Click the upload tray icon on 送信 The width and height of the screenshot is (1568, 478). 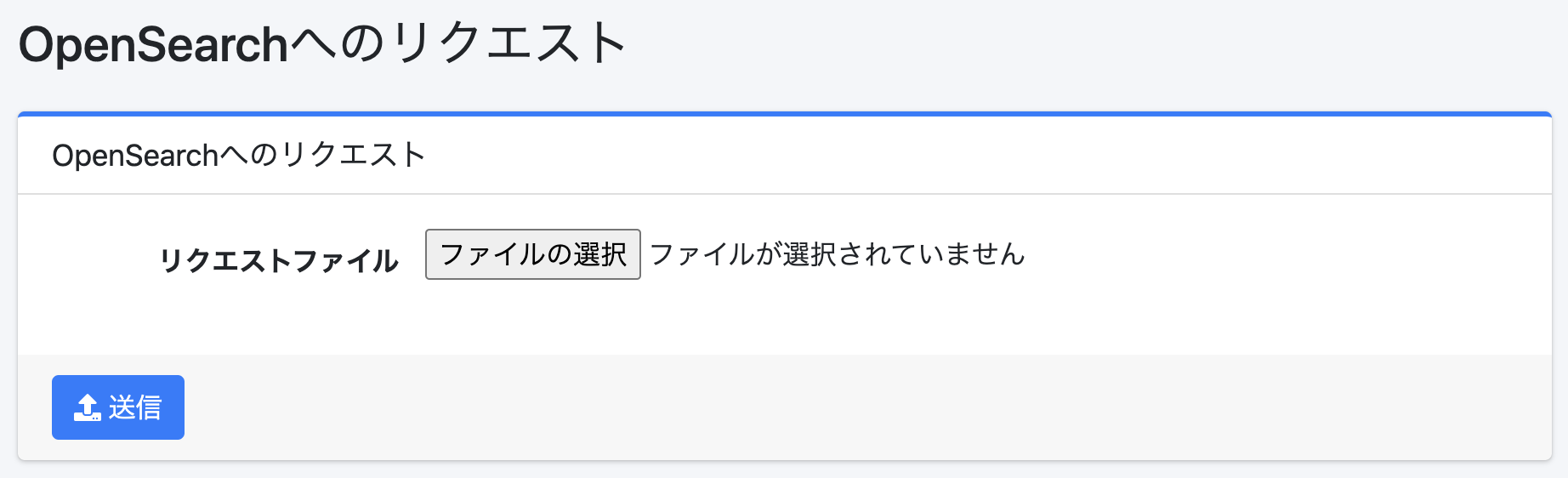click(88, 407)
